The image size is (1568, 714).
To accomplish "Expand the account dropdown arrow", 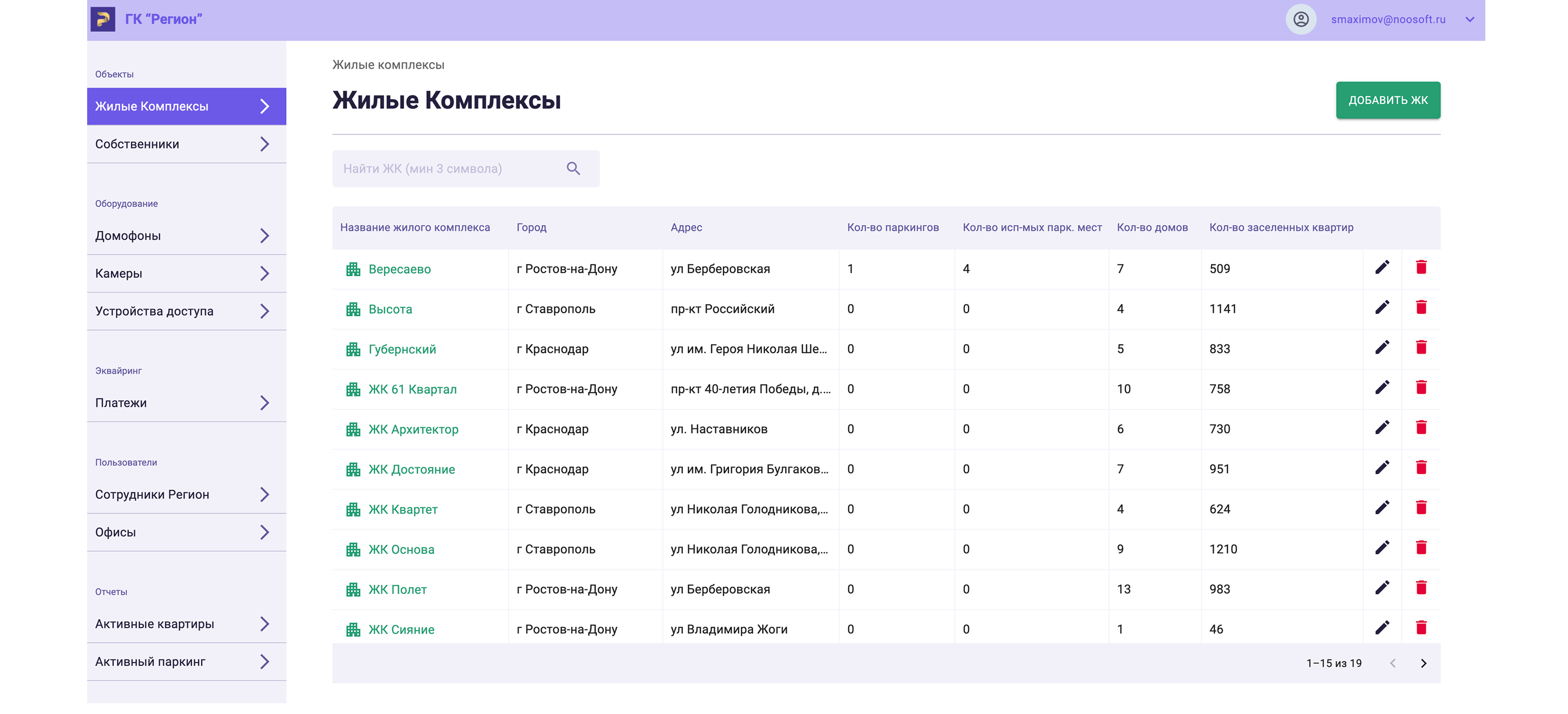I will pyautogui.click(x=1470, y=19).
